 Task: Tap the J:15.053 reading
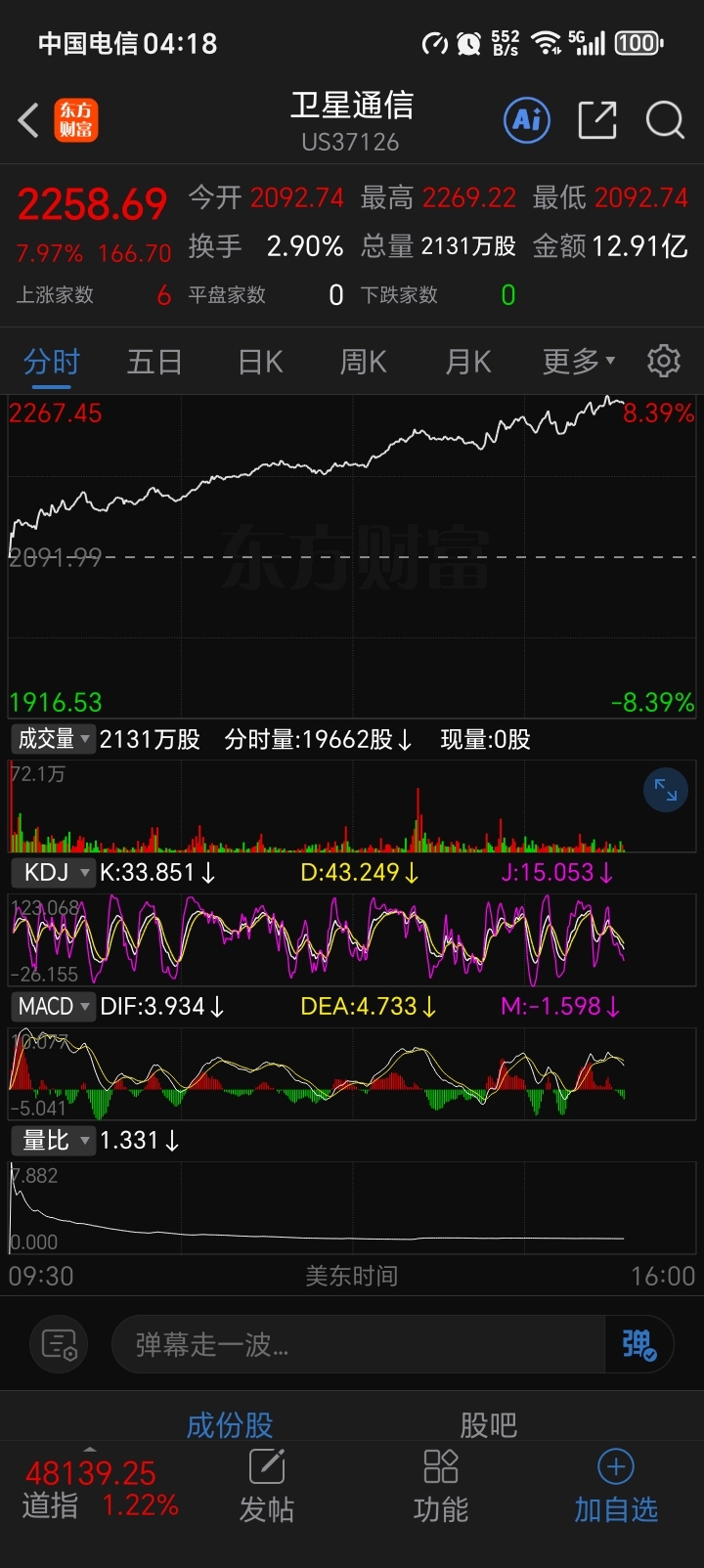tap(557, 873)
